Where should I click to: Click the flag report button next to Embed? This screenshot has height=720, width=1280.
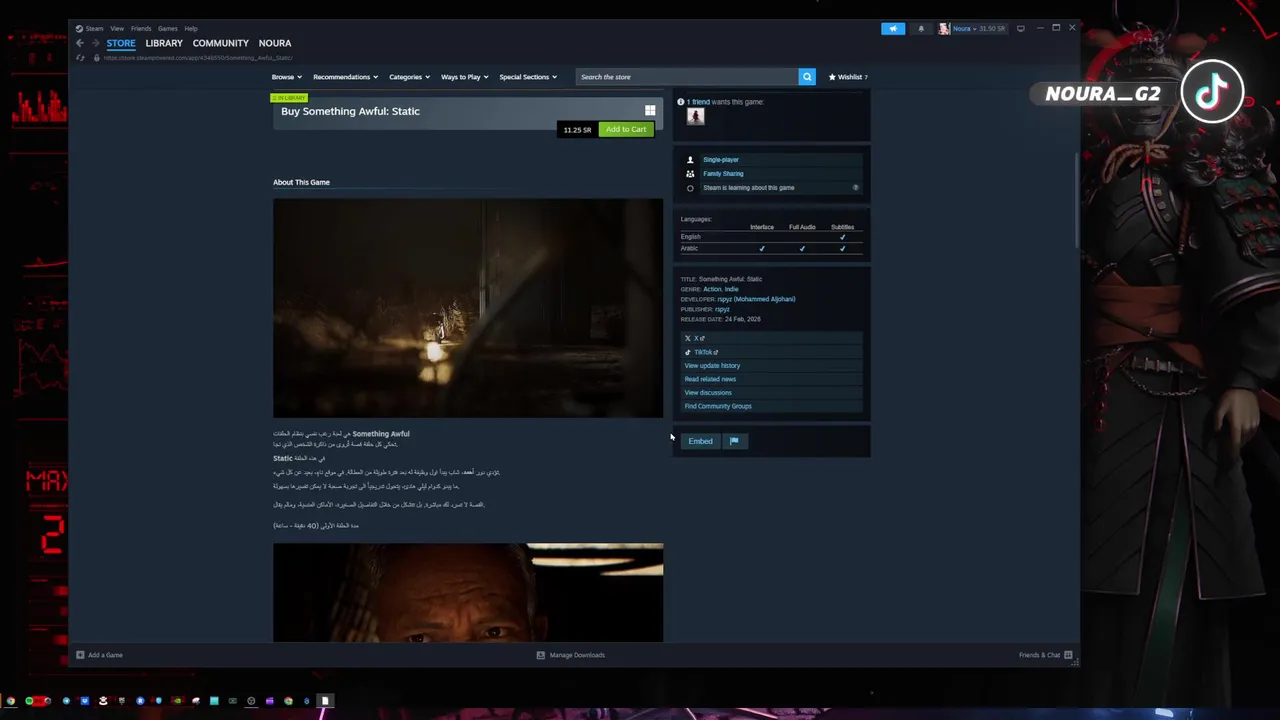734,441
